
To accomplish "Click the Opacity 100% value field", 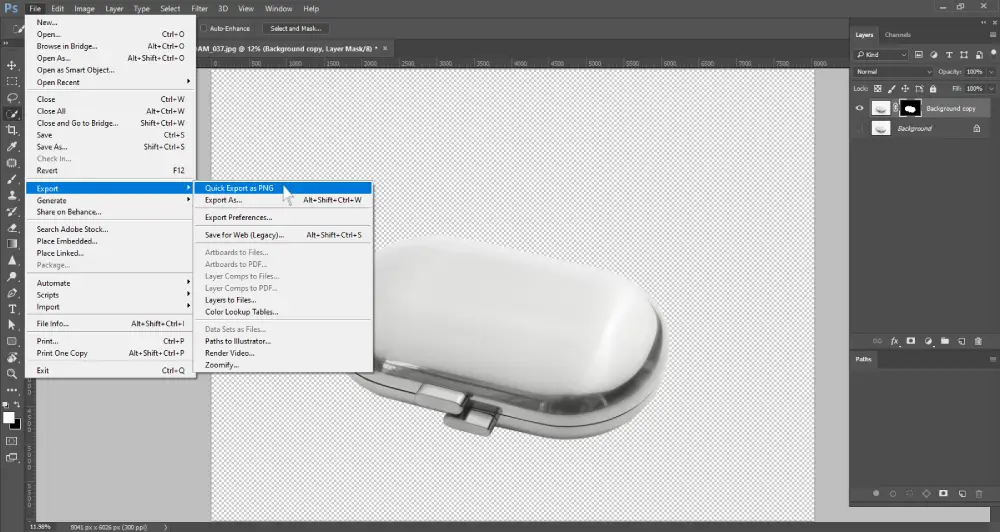I will (974, 72).
